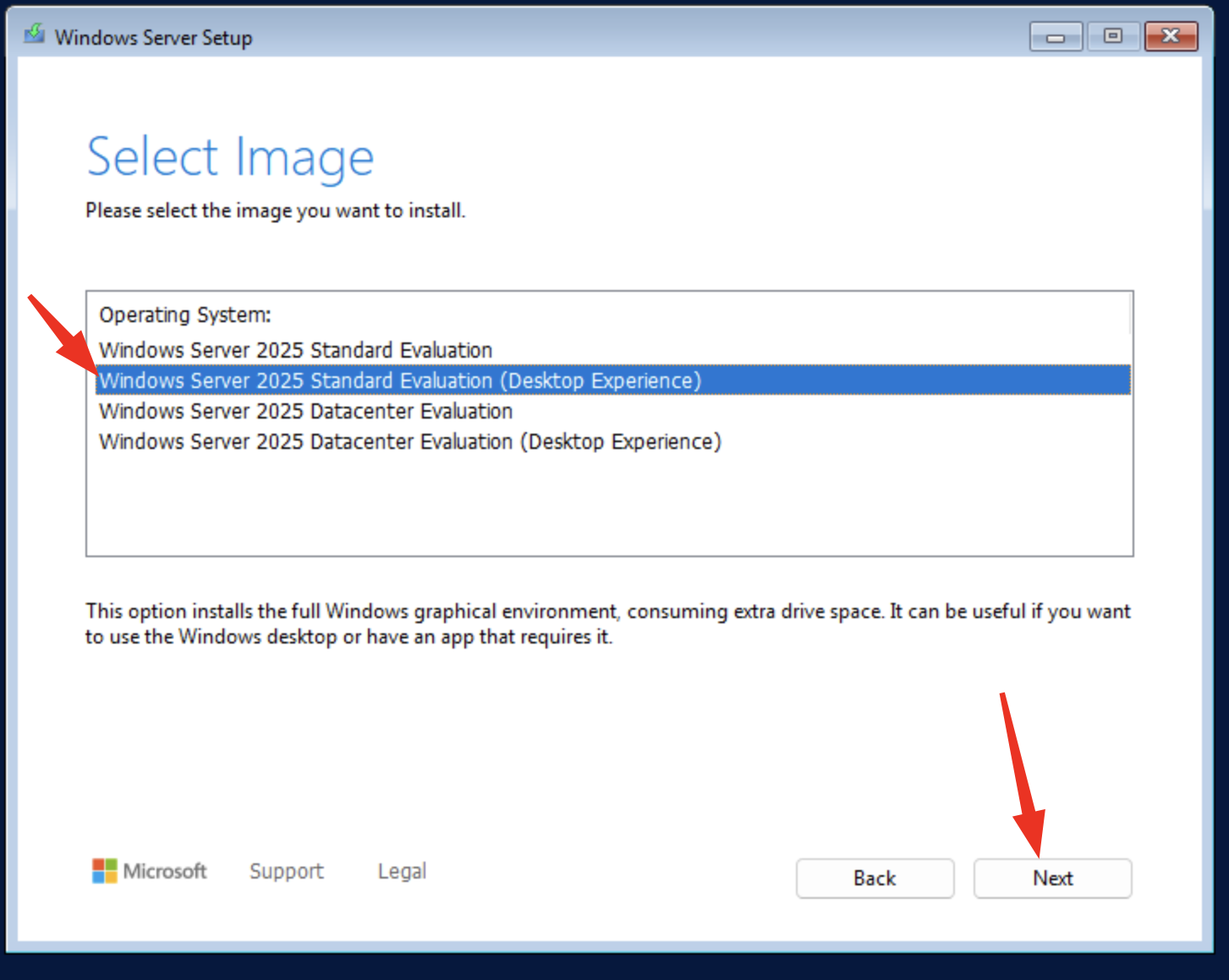The width and height of the screenshot is (1229, 980).
Task: Open the Legal link
Action: 402,871
